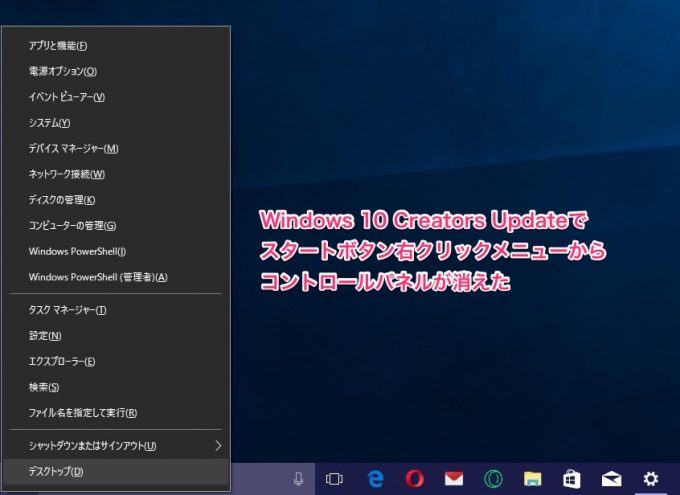Launch Windows PowerShell (管理者)
This screenshot has height=495, width=680.
click(116, 277)
